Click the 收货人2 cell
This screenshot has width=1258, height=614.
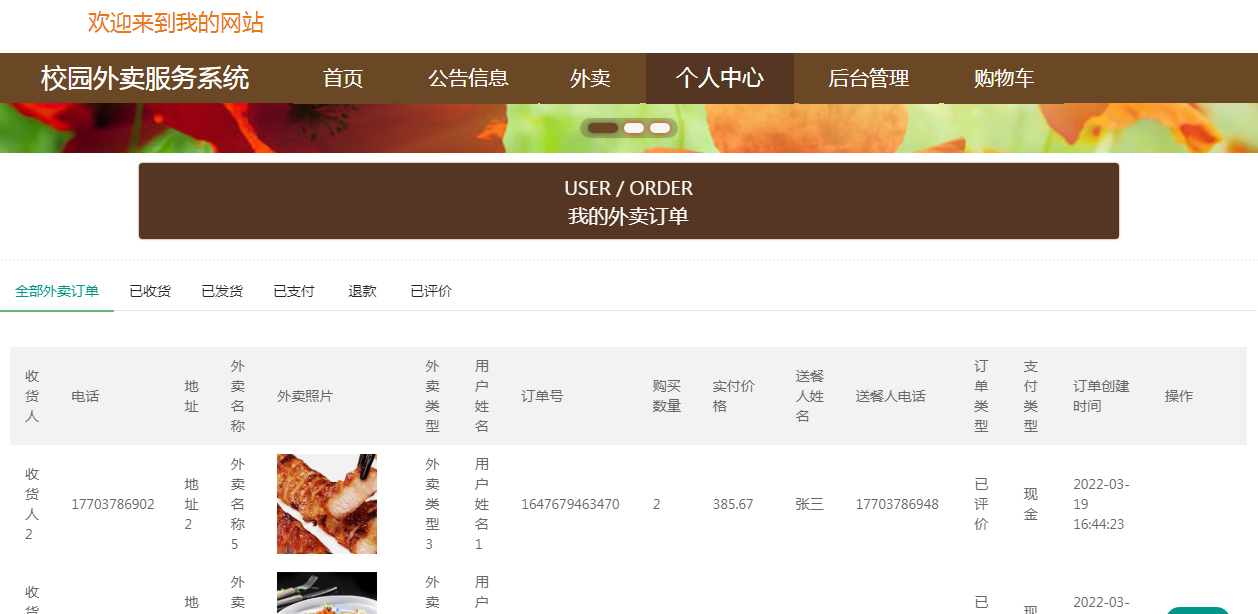[x=32, y=504]
